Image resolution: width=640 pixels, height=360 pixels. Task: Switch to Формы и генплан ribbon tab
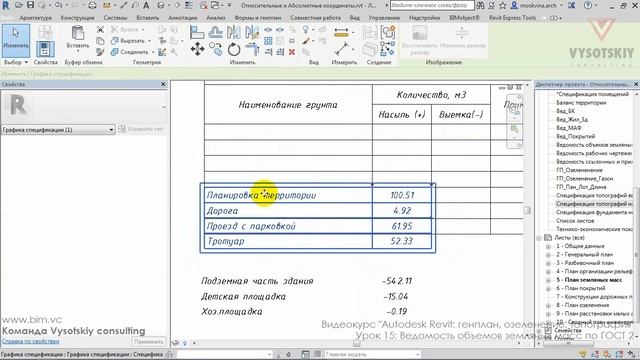(x=258, y=18)
